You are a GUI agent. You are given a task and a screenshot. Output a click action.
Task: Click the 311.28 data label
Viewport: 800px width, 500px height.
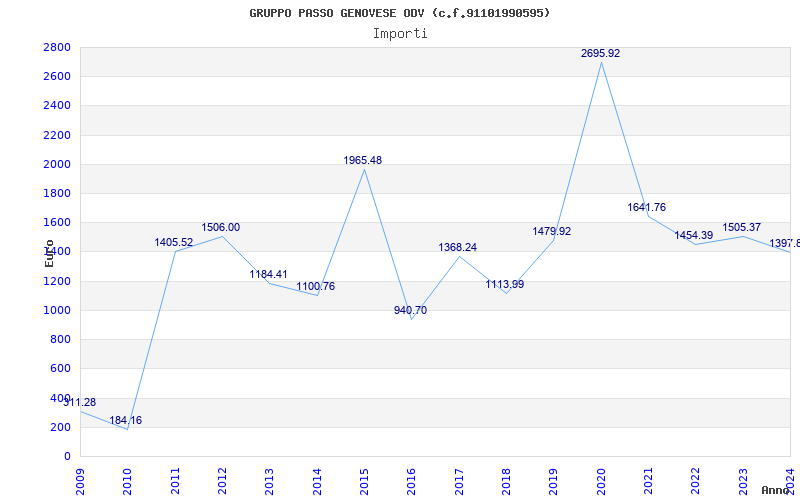[80, 402]
